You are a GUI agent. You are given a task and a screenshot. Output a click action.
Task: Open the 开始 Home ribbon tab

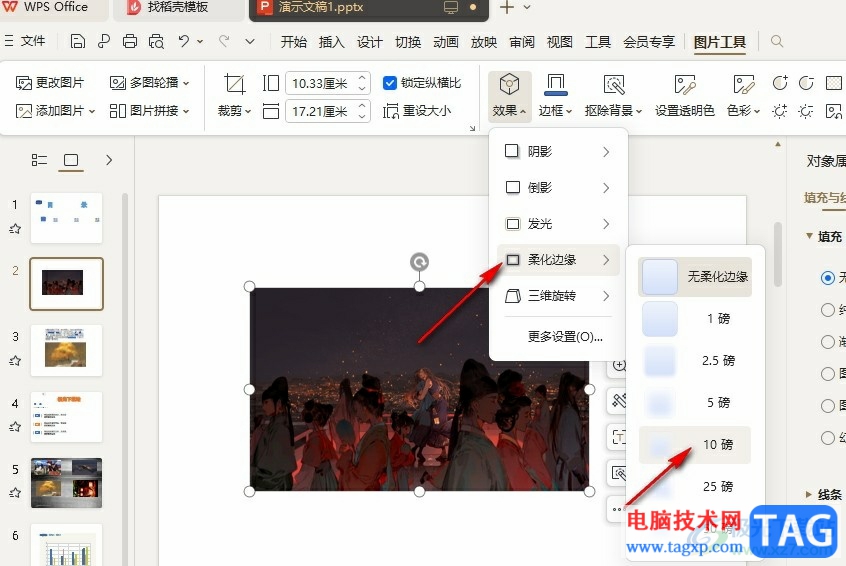pyautogui.click(x=294, y=42)
